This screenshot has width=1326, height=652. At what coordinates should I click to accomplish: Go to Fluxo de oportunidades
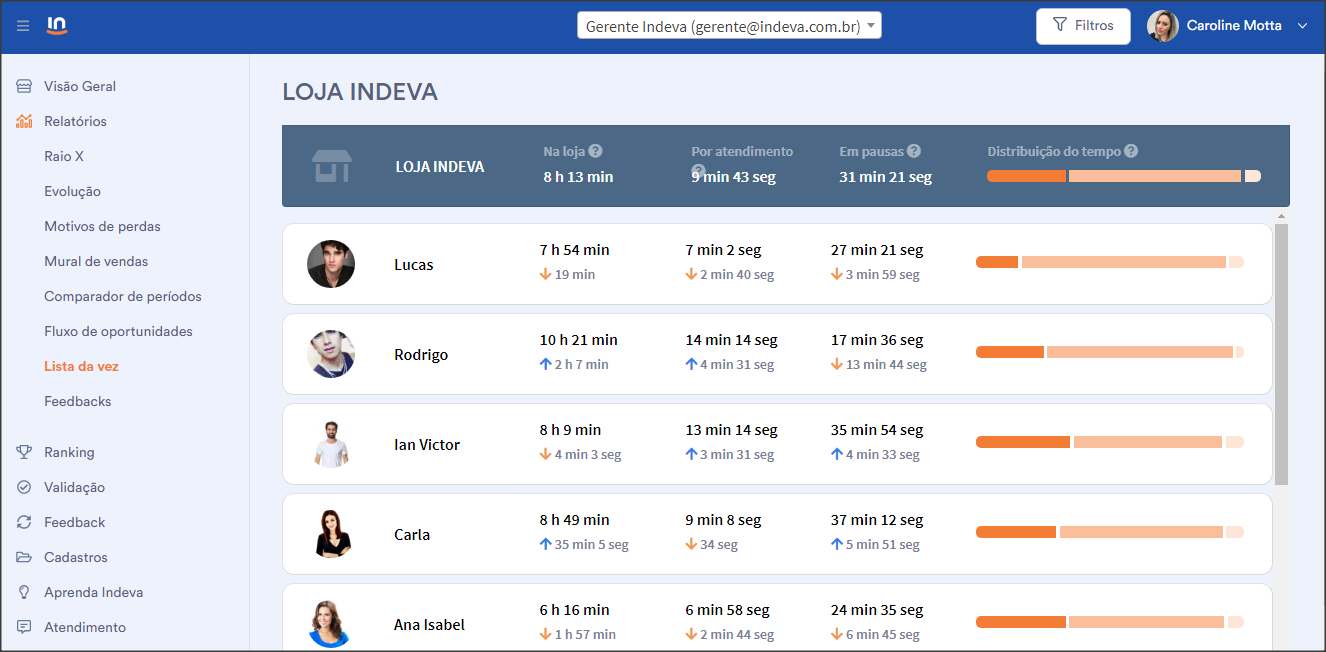(118, 331)
